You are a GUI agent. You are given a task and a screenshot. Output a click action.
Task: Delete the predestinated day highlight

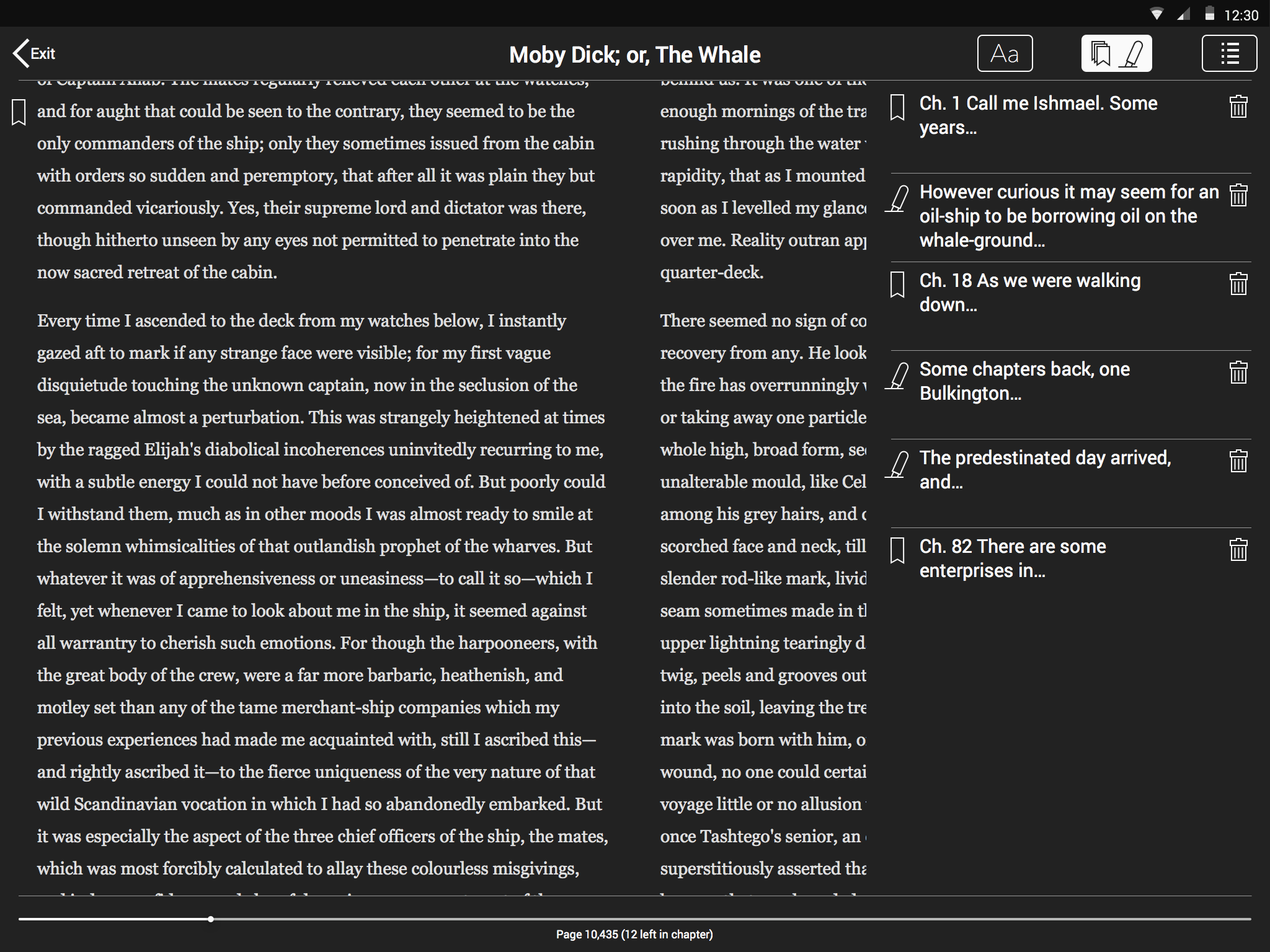(1238, 462)
